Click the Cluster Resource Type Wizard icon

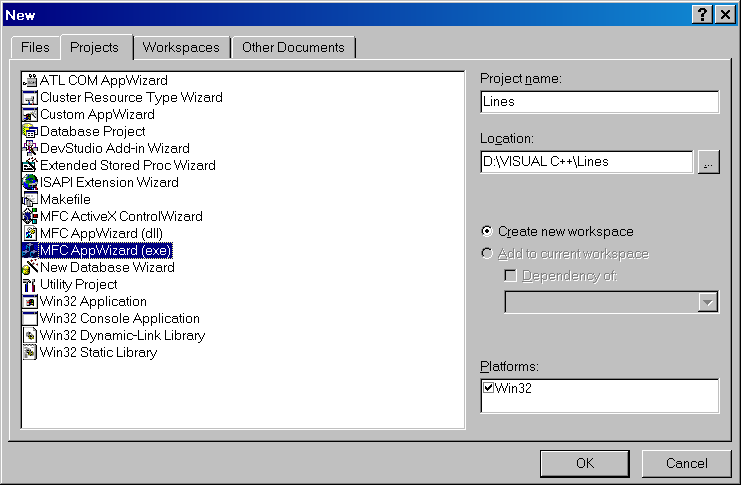click(x=30, y=97)
